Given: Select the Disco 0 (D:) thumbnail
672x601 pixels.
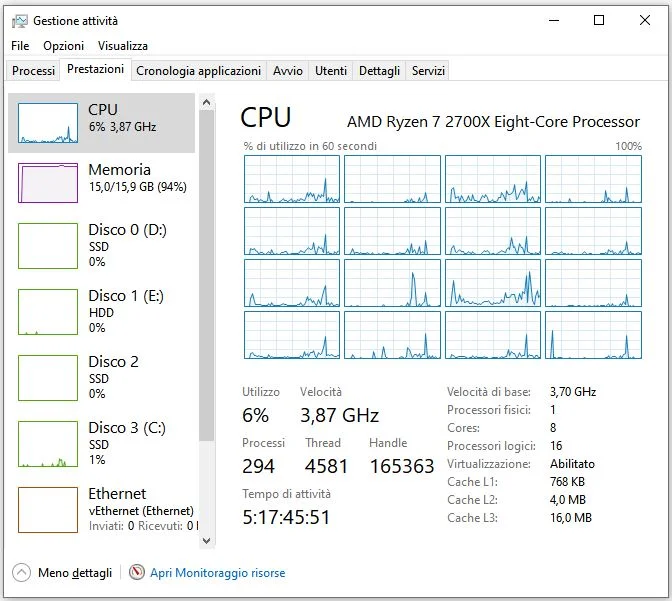Looking at the screenshot, I should 48,246.
